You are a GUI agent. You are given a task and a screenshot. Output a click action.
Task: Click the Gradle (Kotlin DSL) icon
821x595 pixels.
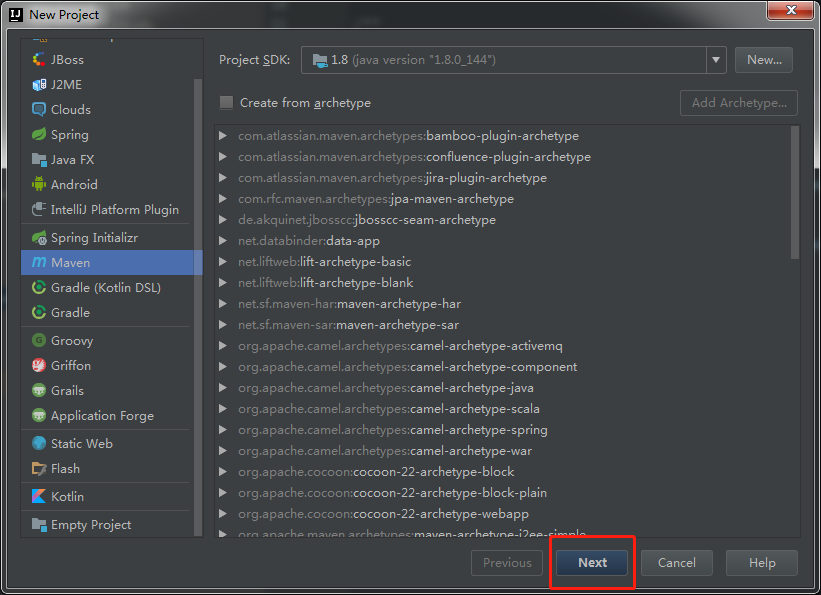[x=39, y=288]
